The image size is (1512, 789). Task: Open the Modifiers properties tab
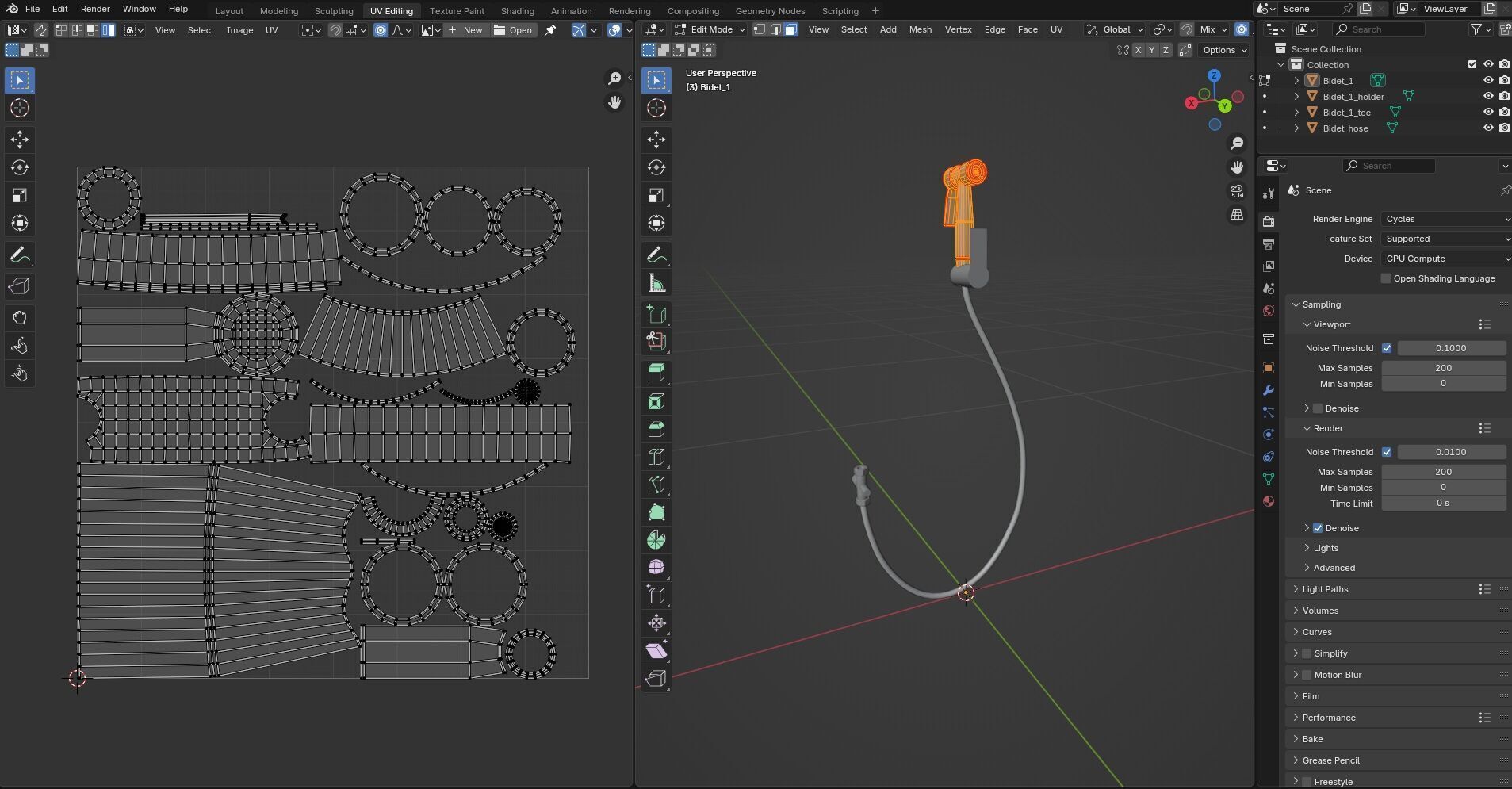pyautogui.click(x=1269, y=390)
